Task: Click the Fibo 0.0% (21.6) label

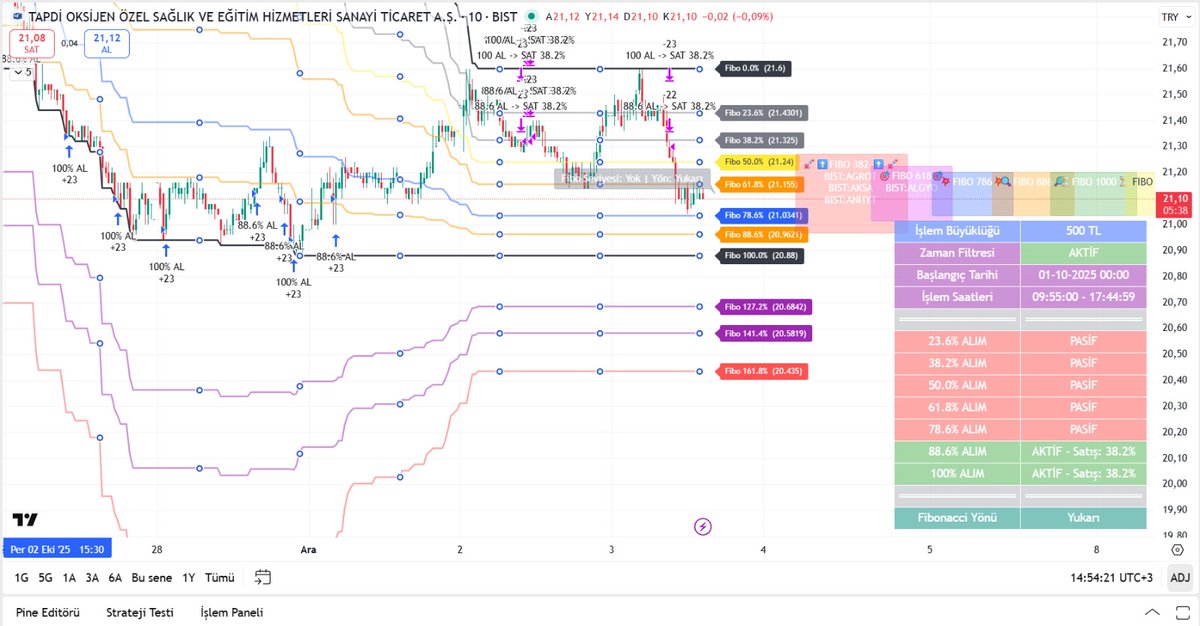Action: [756, 68]
